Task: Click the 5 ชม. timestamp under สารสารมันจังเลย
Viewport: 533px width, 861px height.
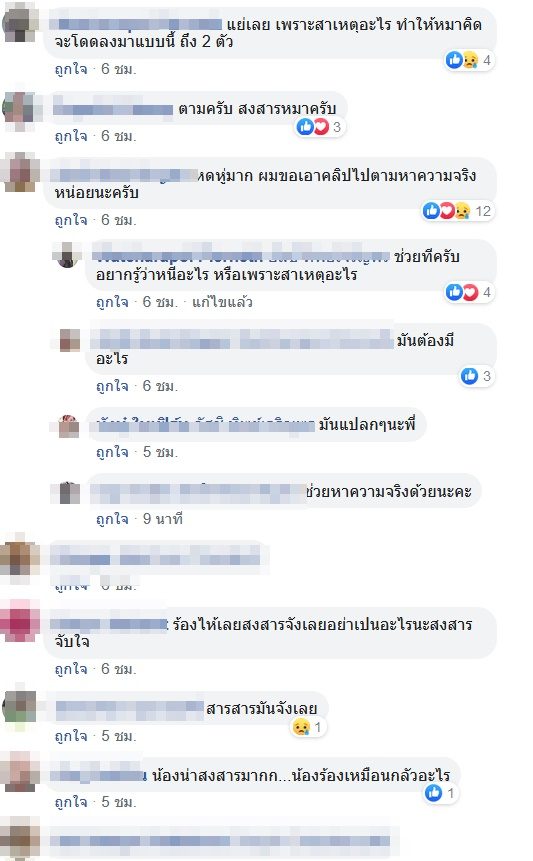Action: [119, 736]
